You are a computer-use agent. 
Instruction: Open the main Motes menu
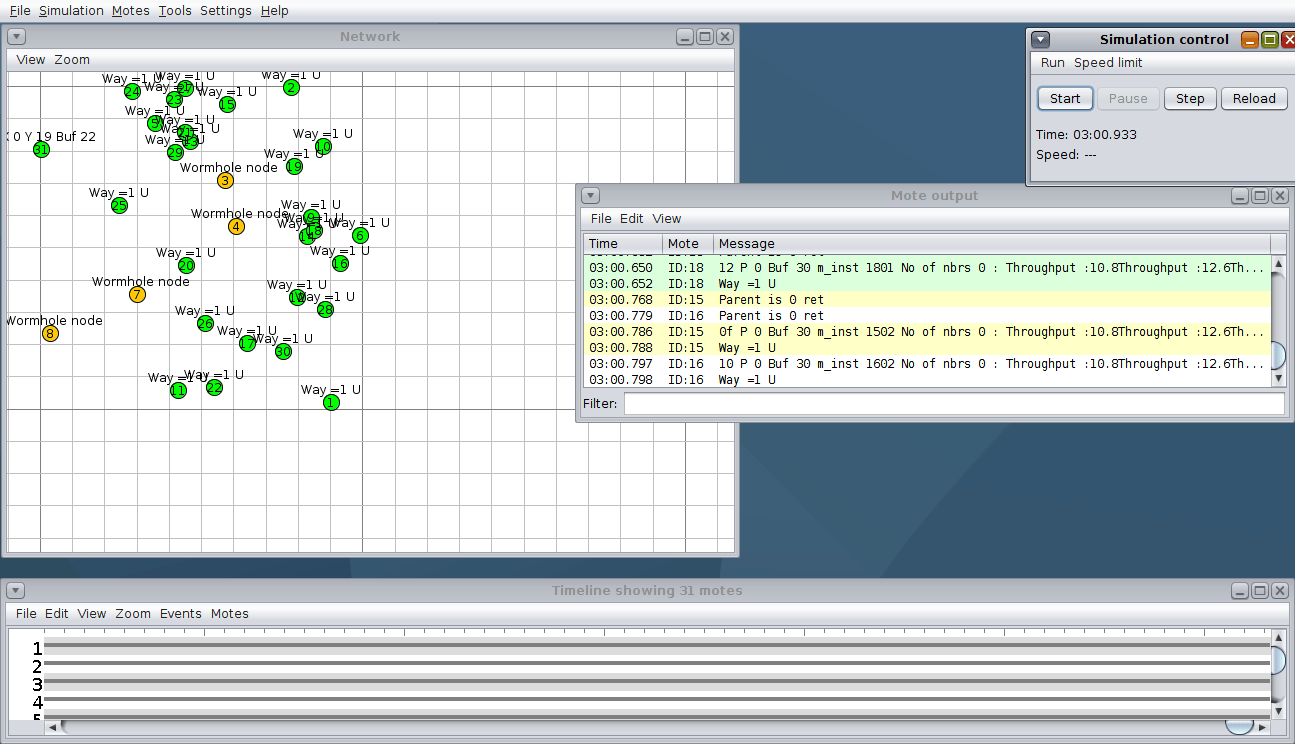130,11
